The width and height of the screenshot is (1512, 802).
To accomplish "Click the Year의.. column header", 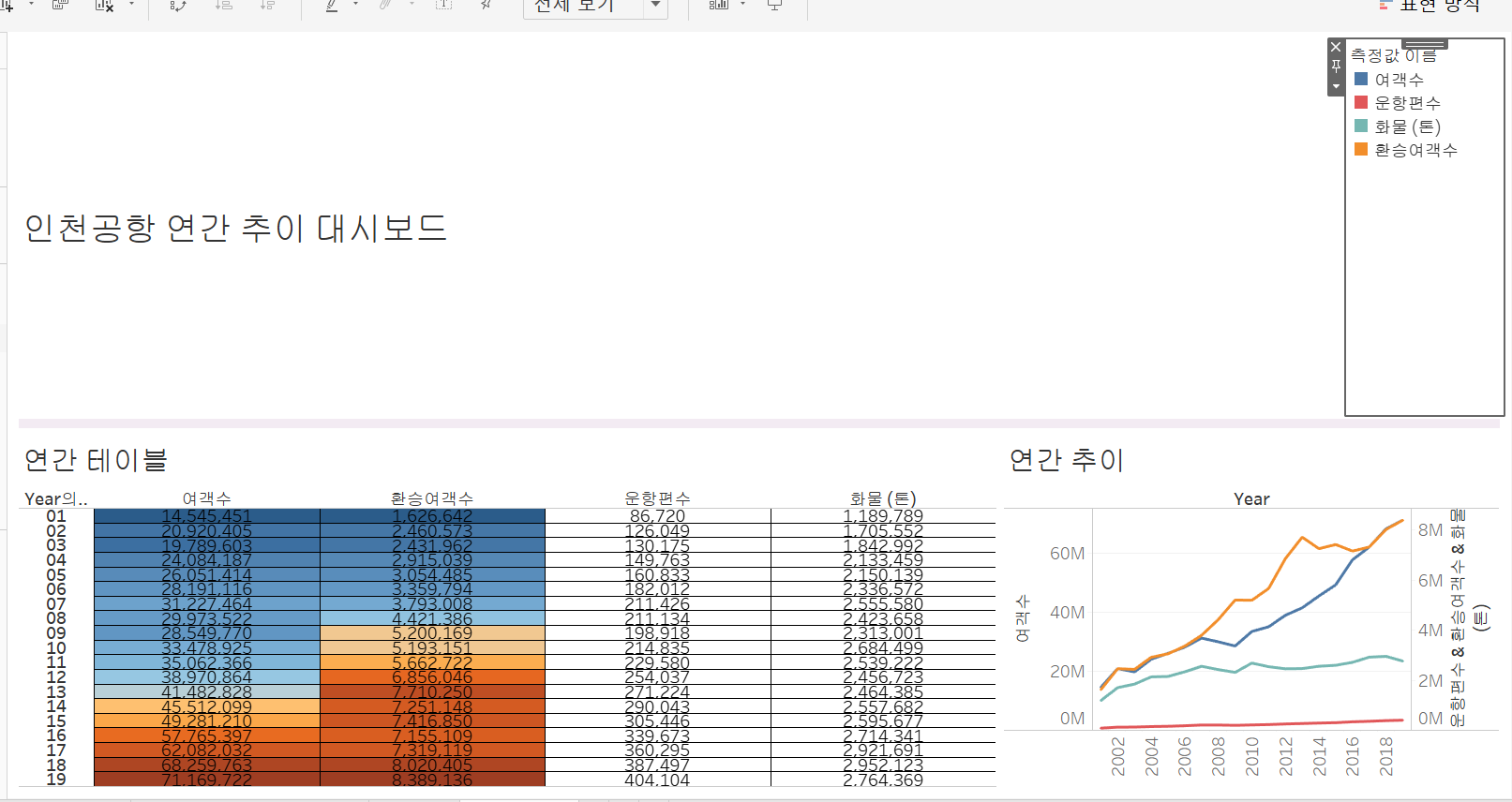I will coord(56,499).
